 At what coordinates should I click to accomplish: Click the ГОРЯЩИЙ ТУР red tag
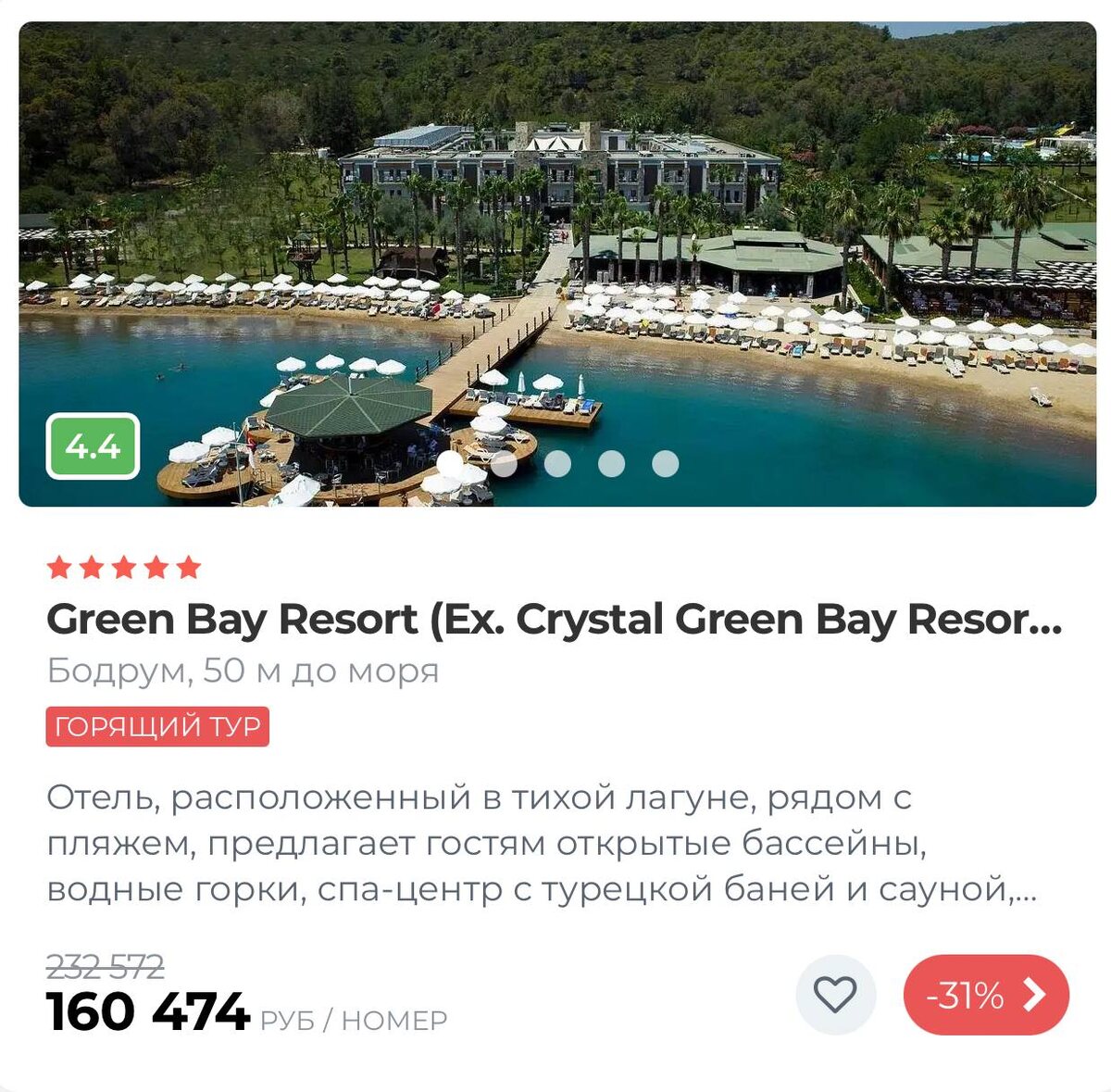click(x=157, y=727)
